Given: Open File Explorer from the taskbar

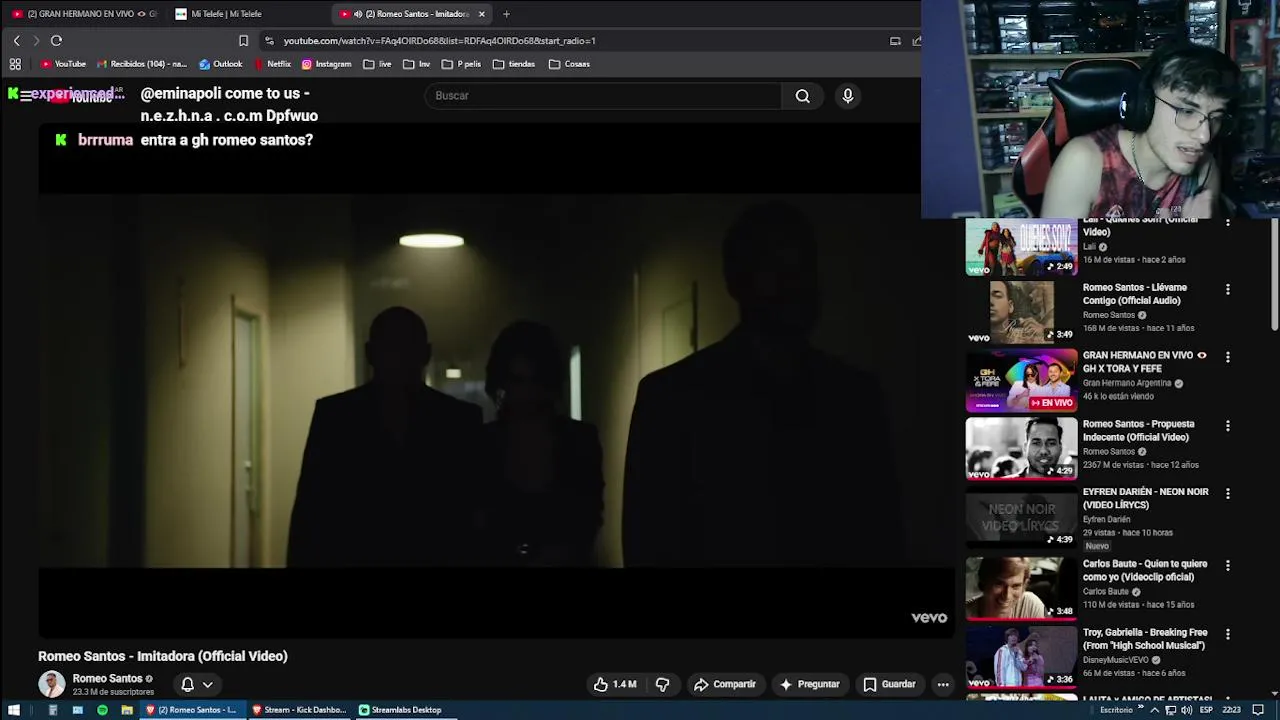Looking at the screenshot, I should (x=127, y=710).
